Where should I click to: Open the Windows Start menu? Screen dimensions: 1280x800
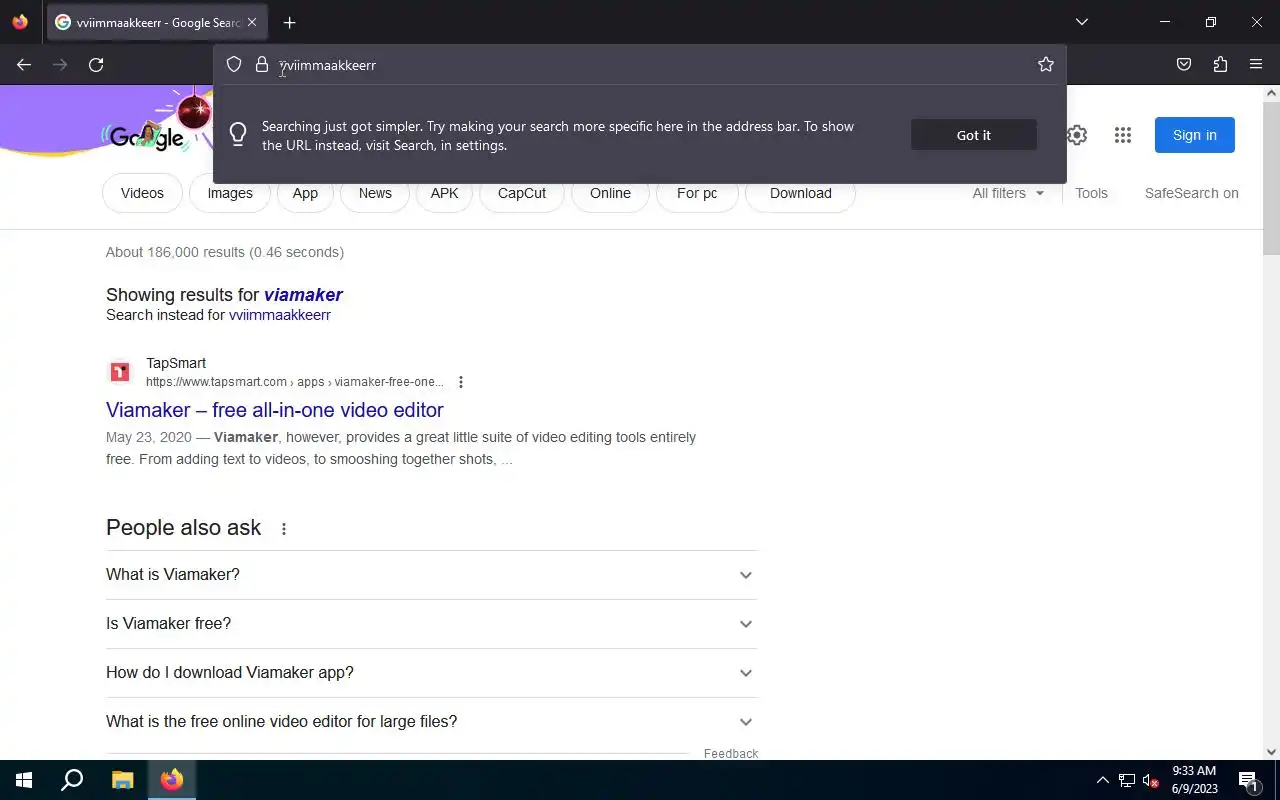(x=24, y=780)
